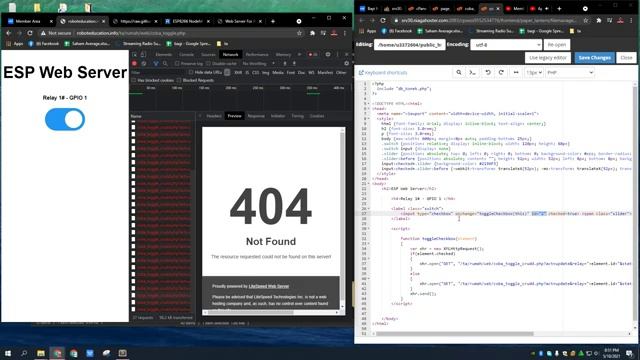Switch to the Console tab in DevTools
This screenshot has width=640, height=360.
[x=187, y=54]
